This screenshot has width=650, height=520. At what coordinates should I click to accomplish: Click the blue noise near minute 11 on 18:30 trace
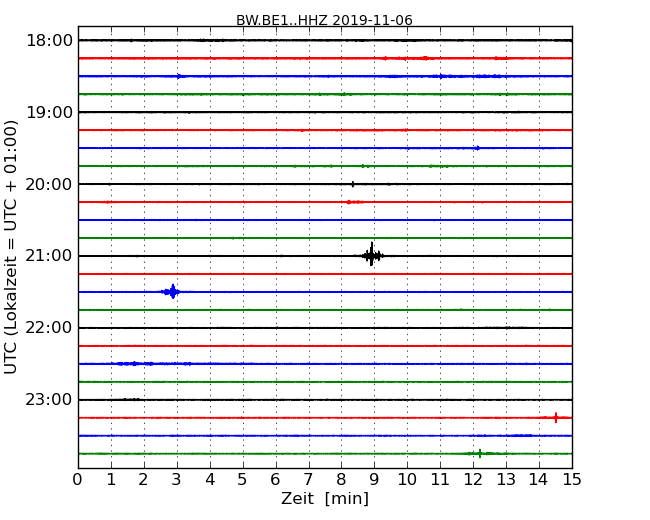pyautogui.click(x=441, y=76)
